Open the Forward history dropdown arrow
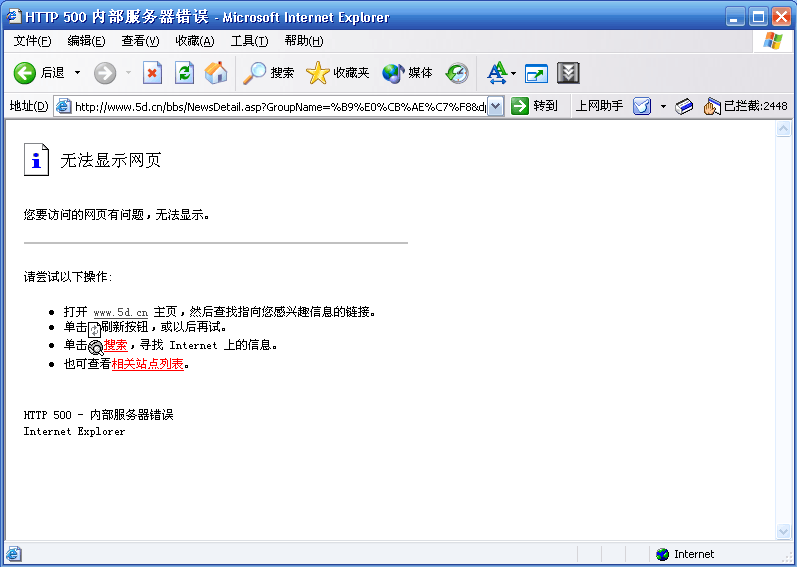This screenshot has height=567, width=797. click(128, 73)
